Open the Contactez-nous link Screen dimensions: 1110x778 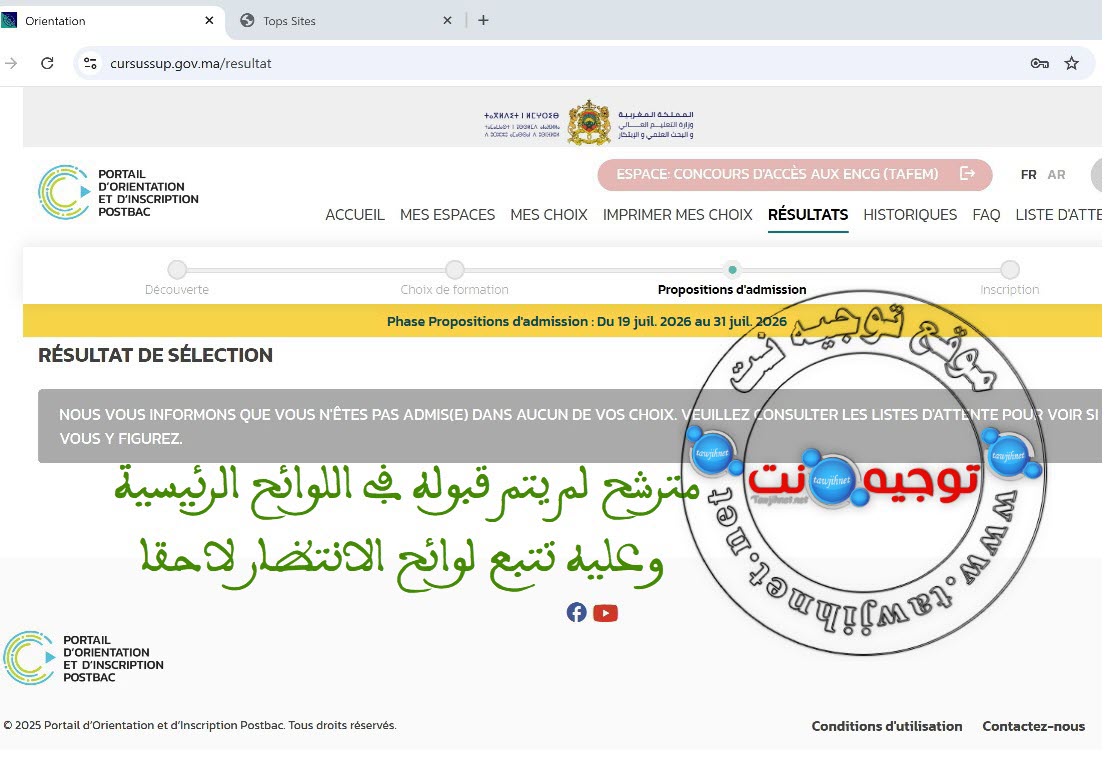(x=1034, y=726)
